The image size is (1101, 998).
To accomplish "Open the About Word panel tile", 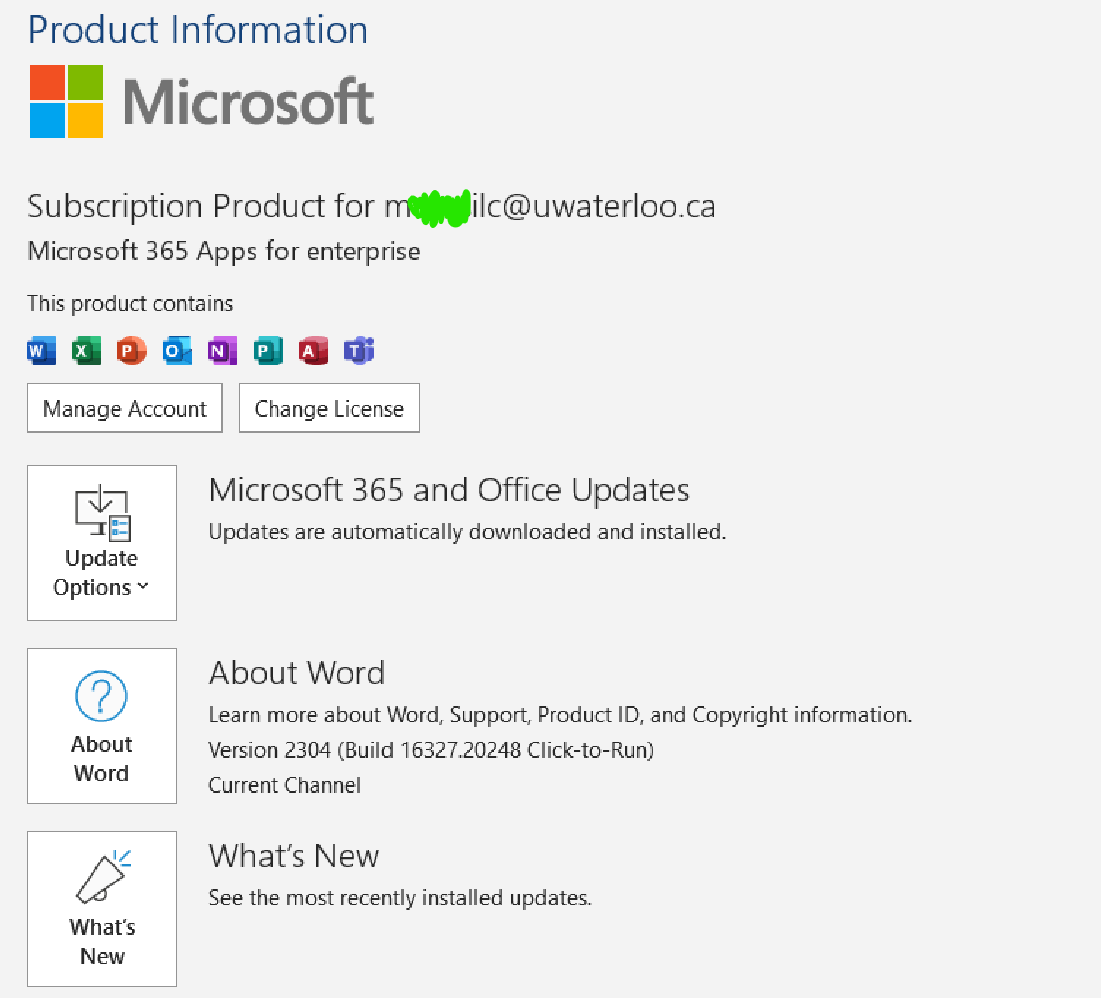I will tap(101, 726).
